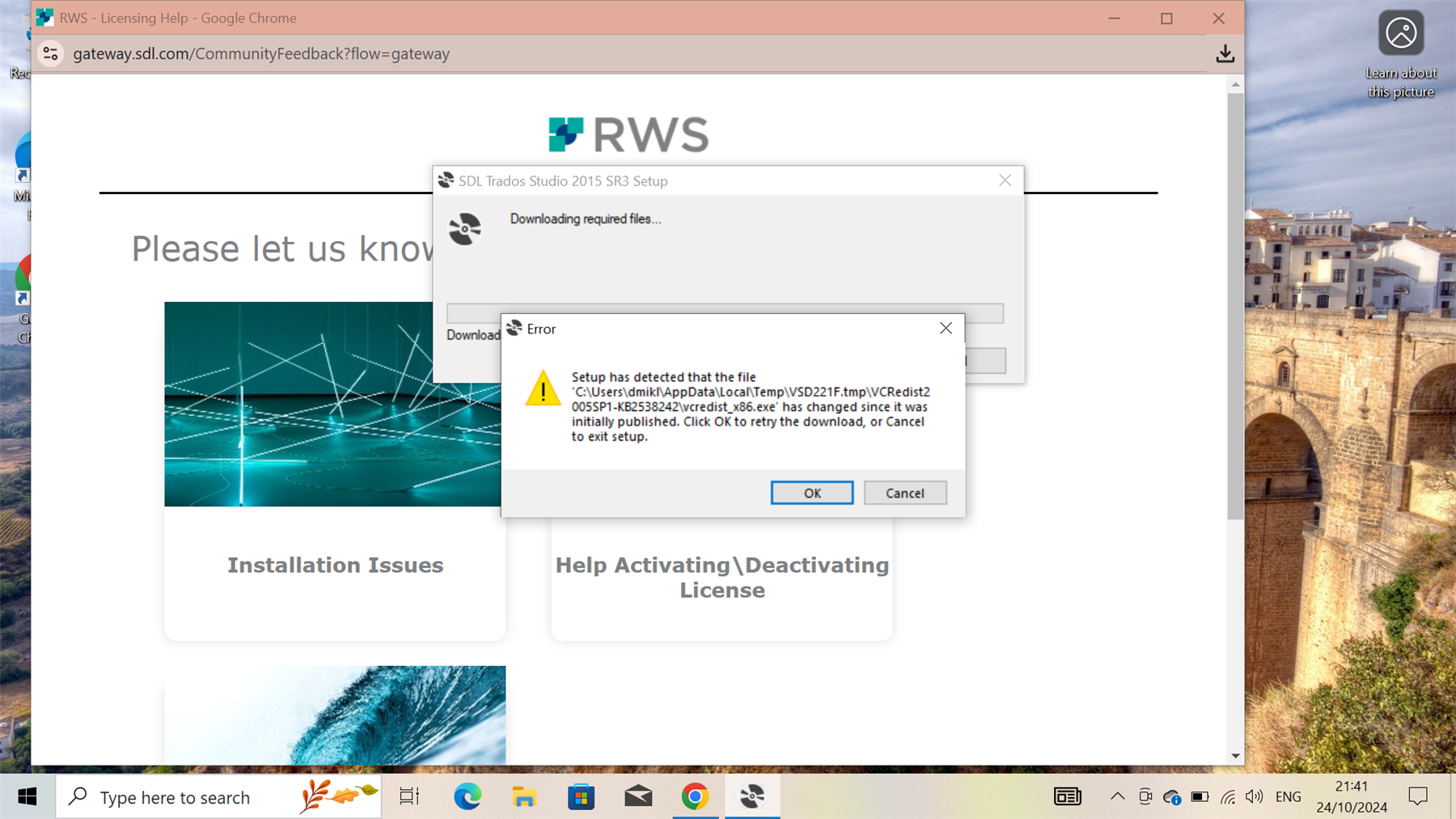Switch to SDL Trados Setup on the taskbar
The width and height of the screenshot is (1456, 819).
752,797
